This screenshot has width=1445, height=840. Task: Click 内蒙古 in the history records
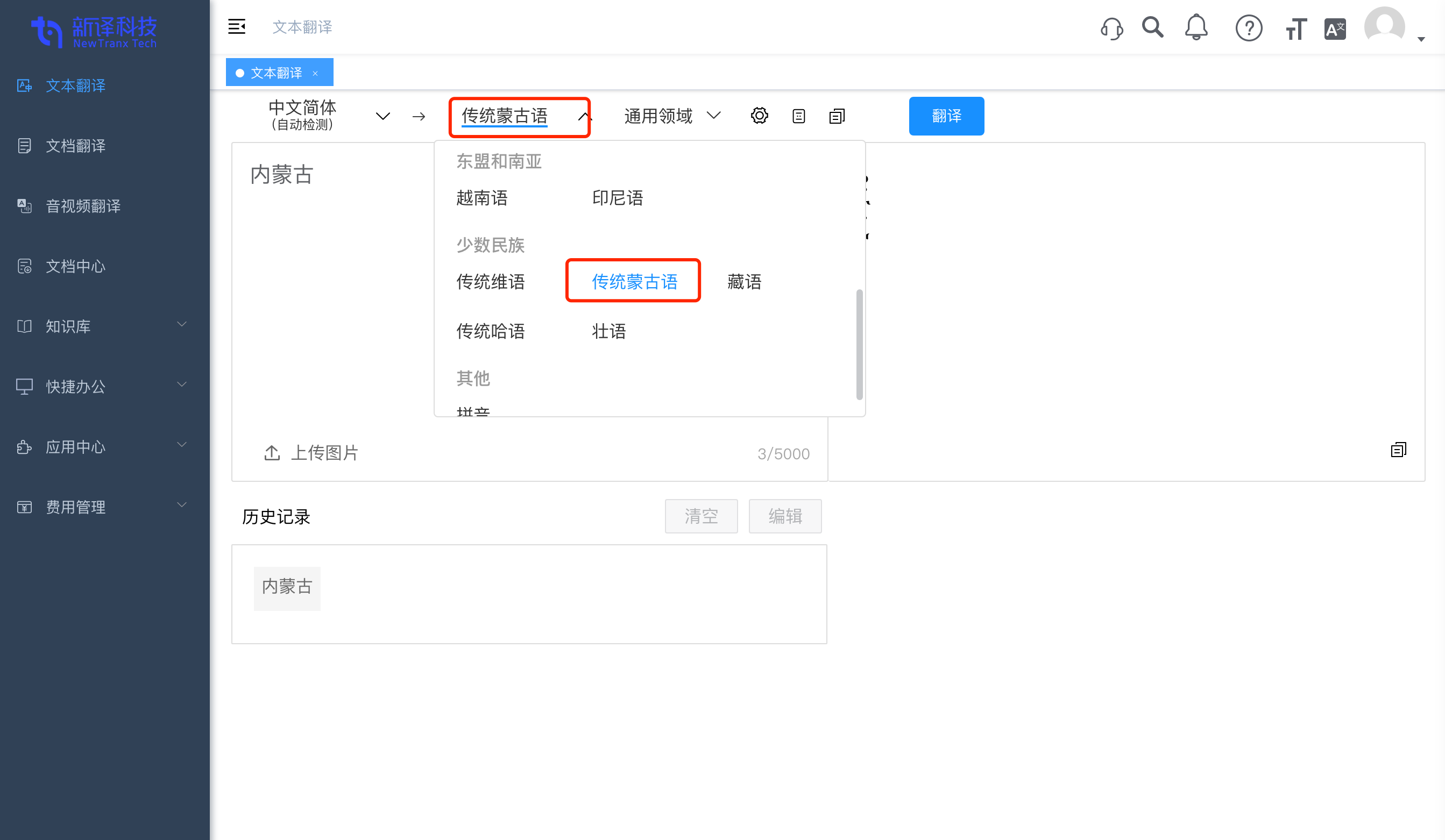point(287,587)
